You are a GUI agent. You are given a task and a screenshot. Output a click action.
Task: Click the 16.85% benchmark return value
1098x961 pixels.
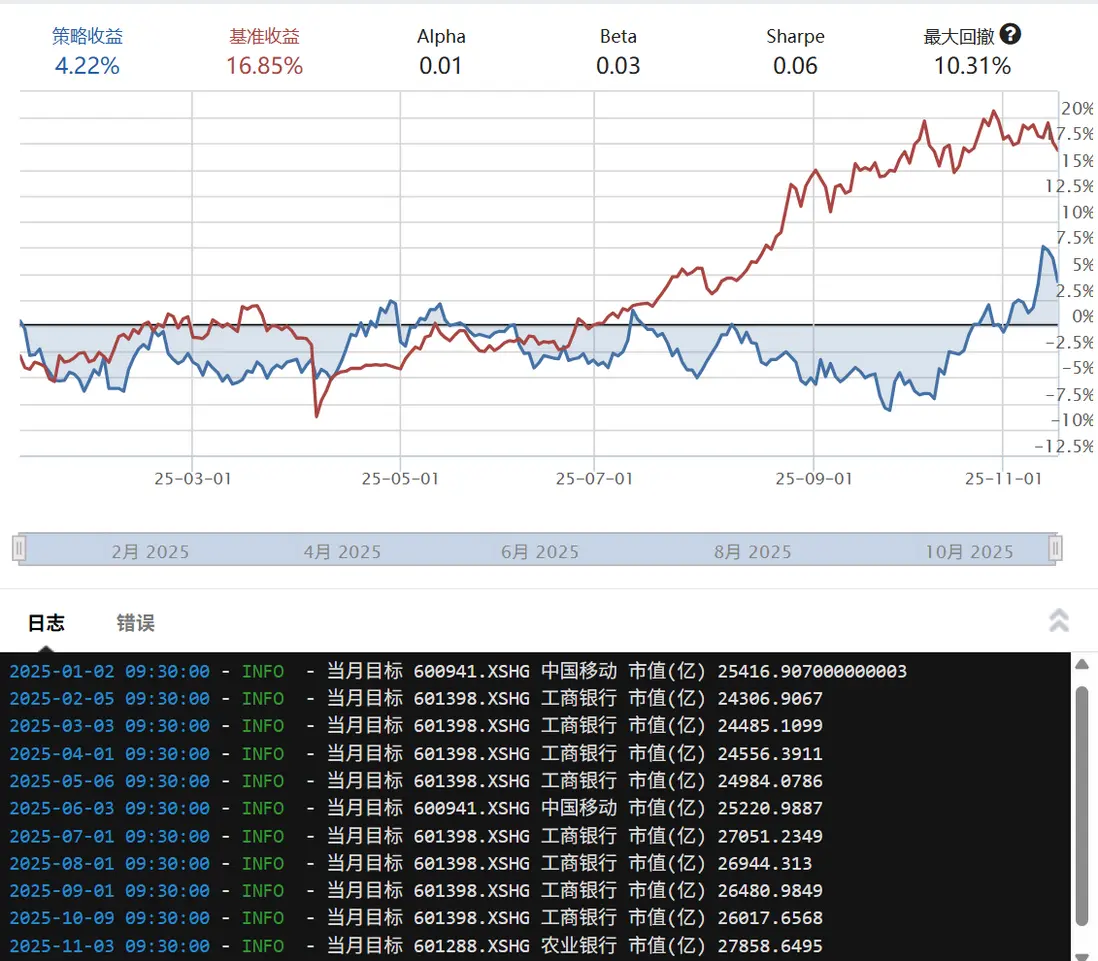tap(264, 67)
